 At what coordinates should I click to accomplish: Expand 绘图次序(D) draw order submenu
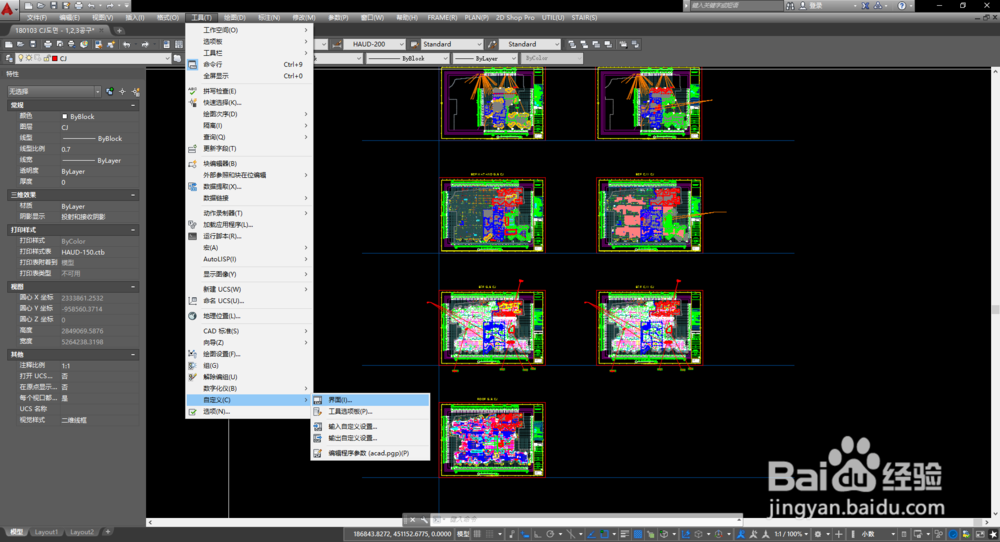pyautogui.click(x=249, y=114)
